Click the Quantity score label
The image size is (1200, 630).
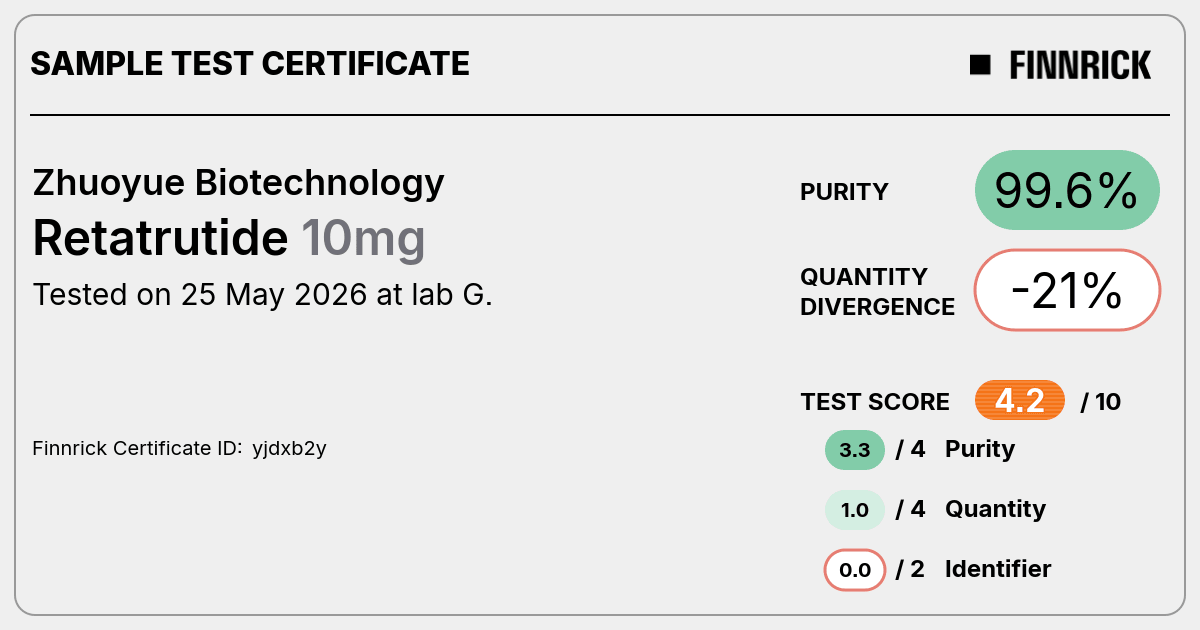tap(995, 509)
